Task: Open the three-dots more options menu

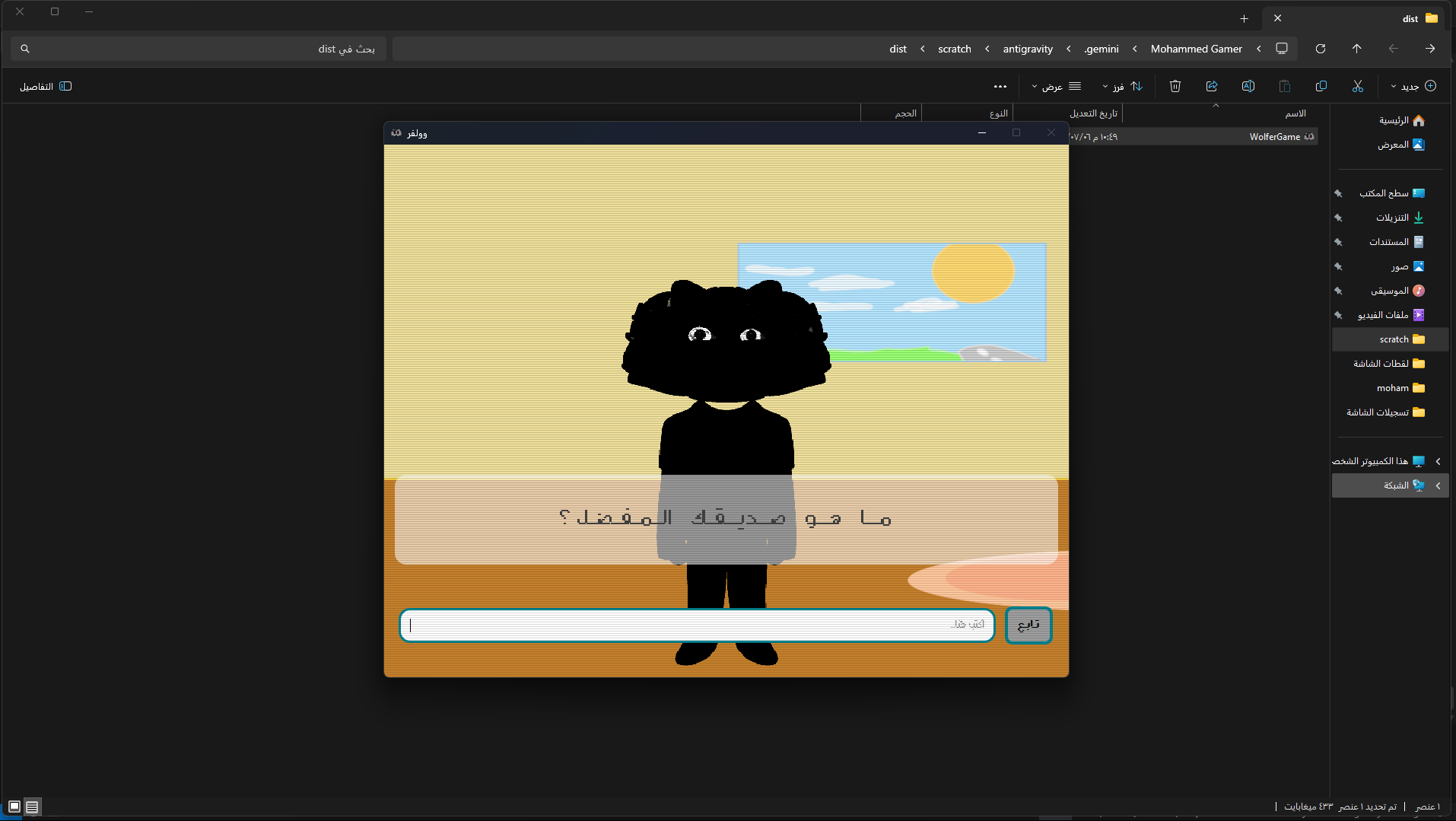Action: [x=1000, y=87]
